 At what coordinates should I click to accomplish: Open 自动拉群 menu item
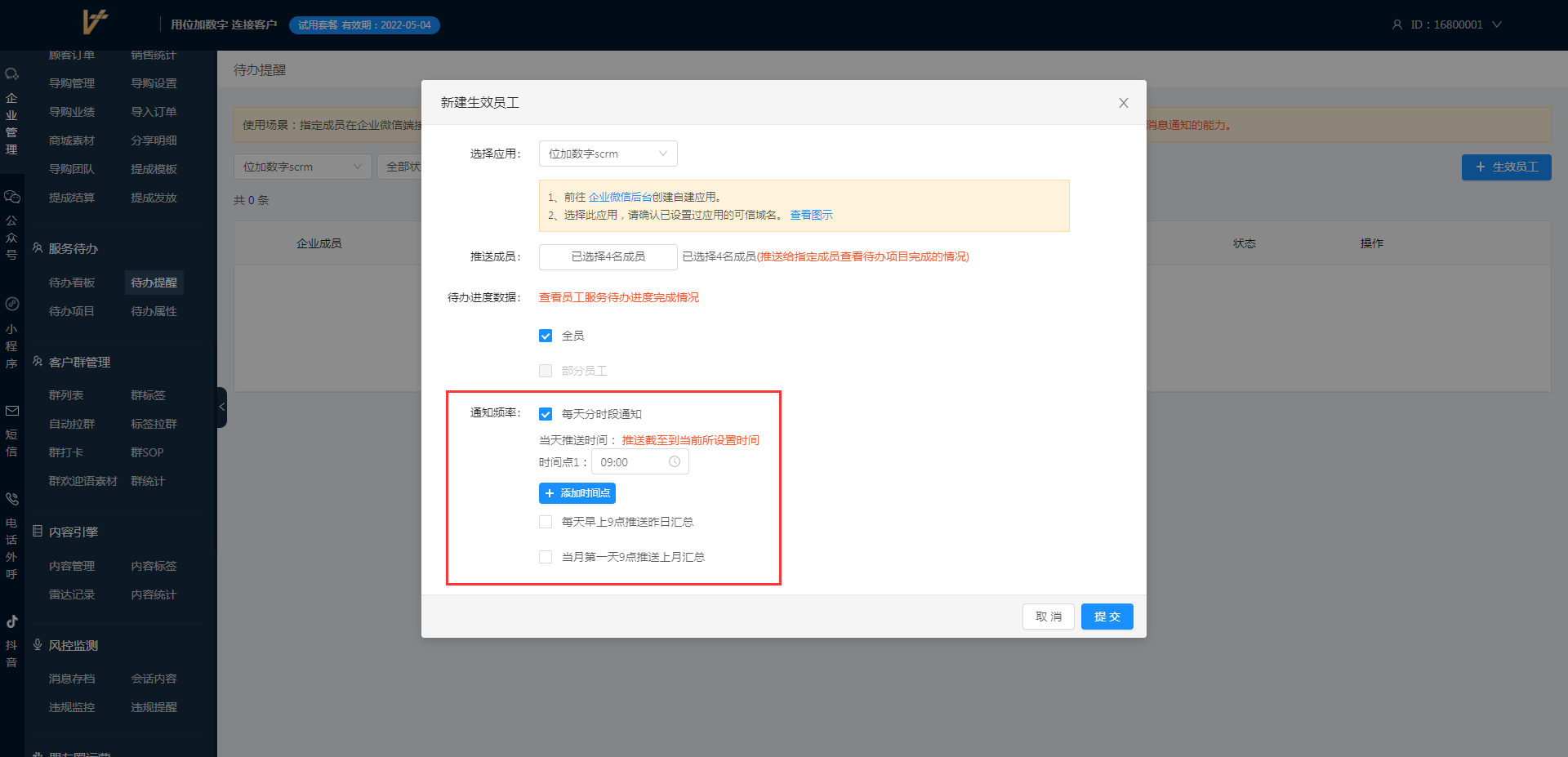[x=72, y=424]
